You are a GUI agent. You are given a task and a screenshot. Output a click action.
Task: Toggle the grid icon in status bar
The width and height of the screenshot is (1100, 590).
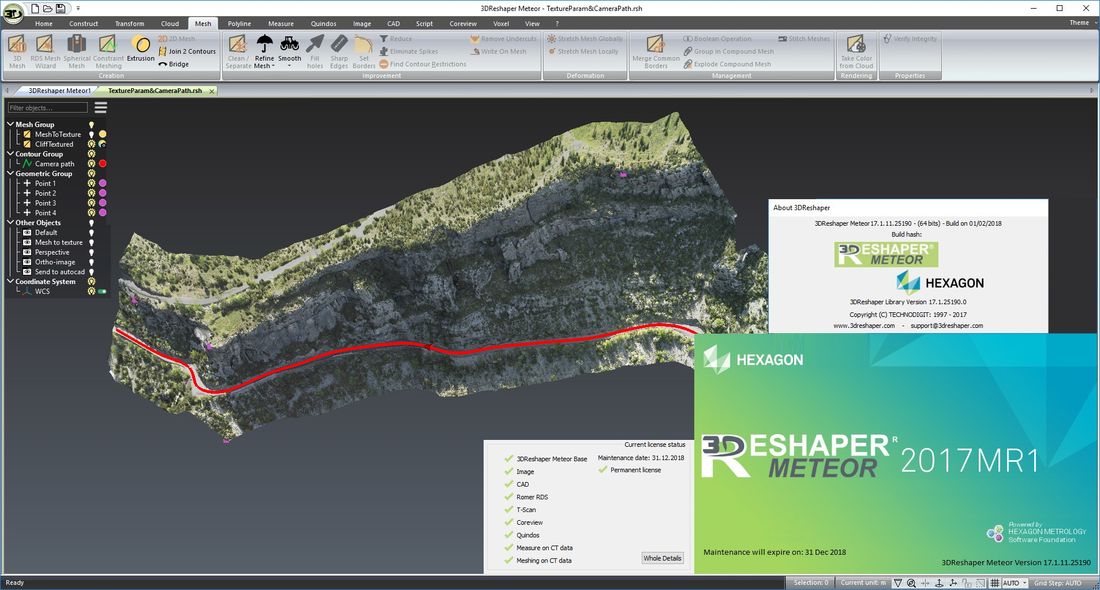pos(994,583)
